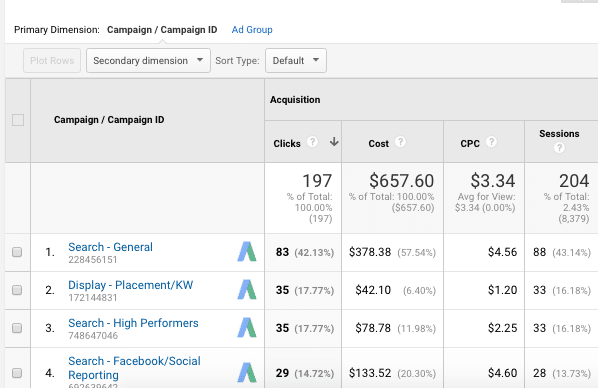Click the $2.25 CPC cell
Screen dimensions: 598x388
(x=502, y=328)
